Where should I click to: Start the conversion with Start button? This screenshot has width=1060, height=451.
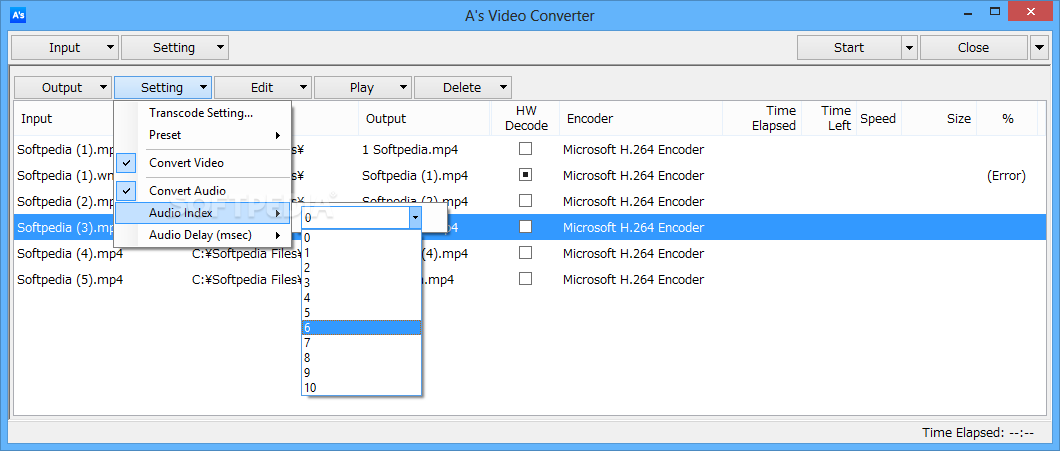pos(848,47)
